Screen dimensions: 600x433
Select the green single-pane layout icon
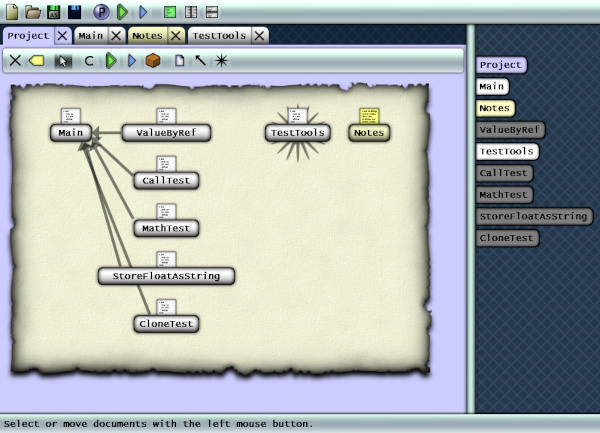170,12
